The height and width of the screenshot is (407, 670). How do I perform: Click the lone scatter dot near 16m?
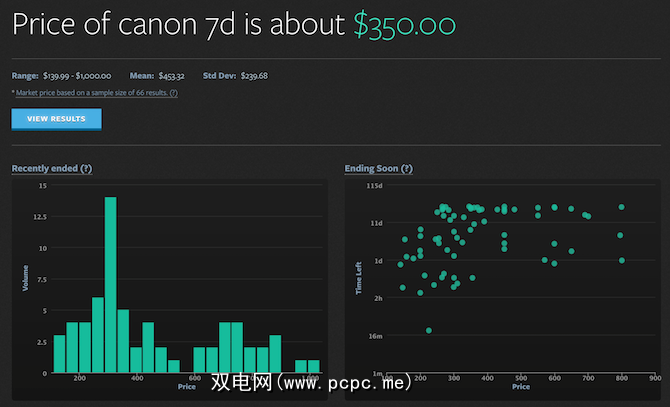click(x=429, y=330)
